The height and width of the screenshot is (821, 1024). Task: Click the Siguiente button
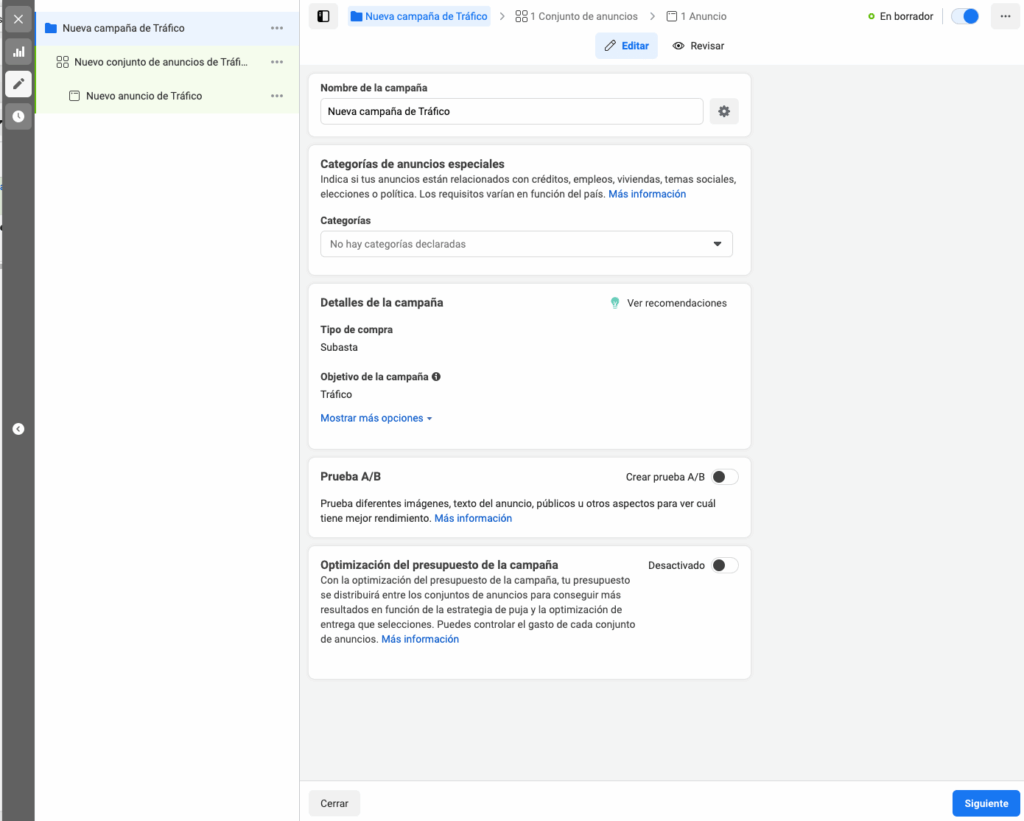tap(985, 803)
